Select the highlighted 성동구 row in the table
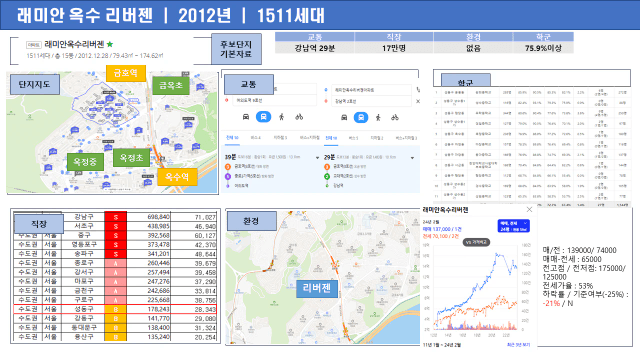 [115, 309]
